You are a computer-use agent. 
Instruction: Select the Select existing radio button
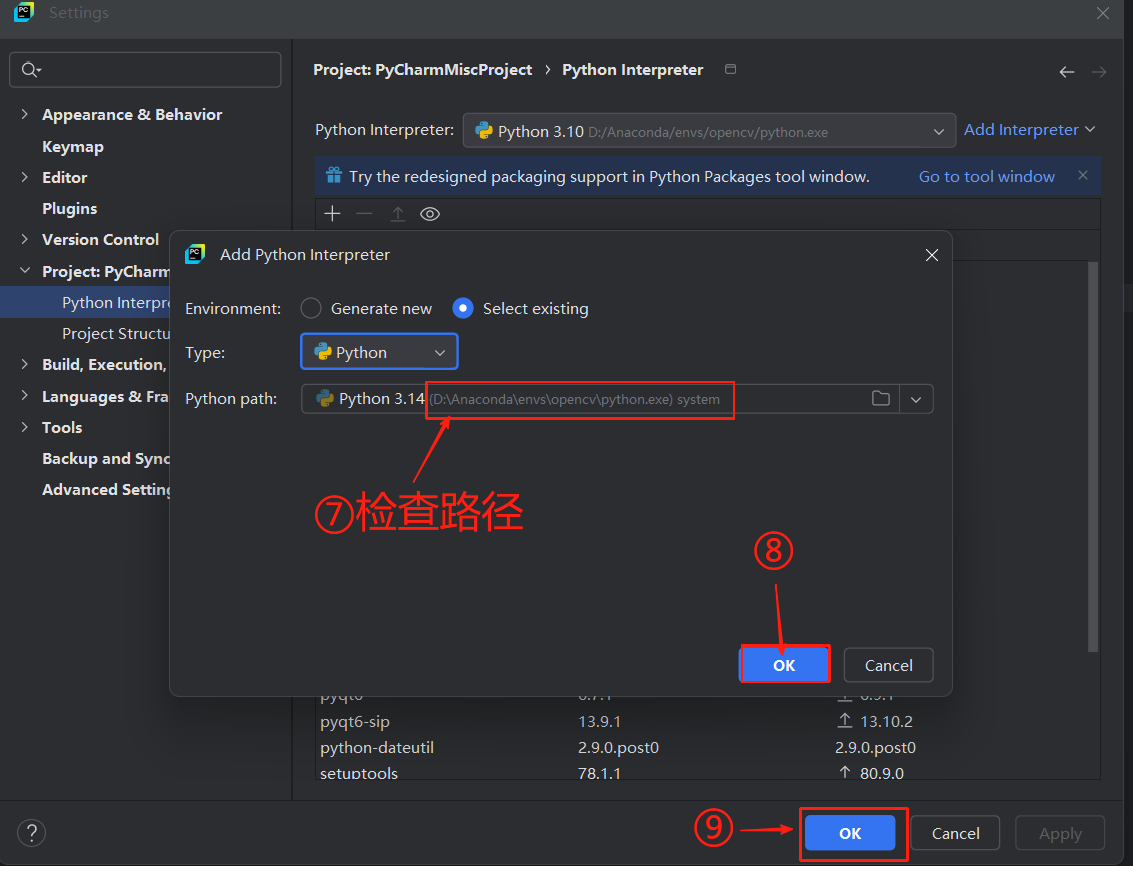click(x=462, y=308)
